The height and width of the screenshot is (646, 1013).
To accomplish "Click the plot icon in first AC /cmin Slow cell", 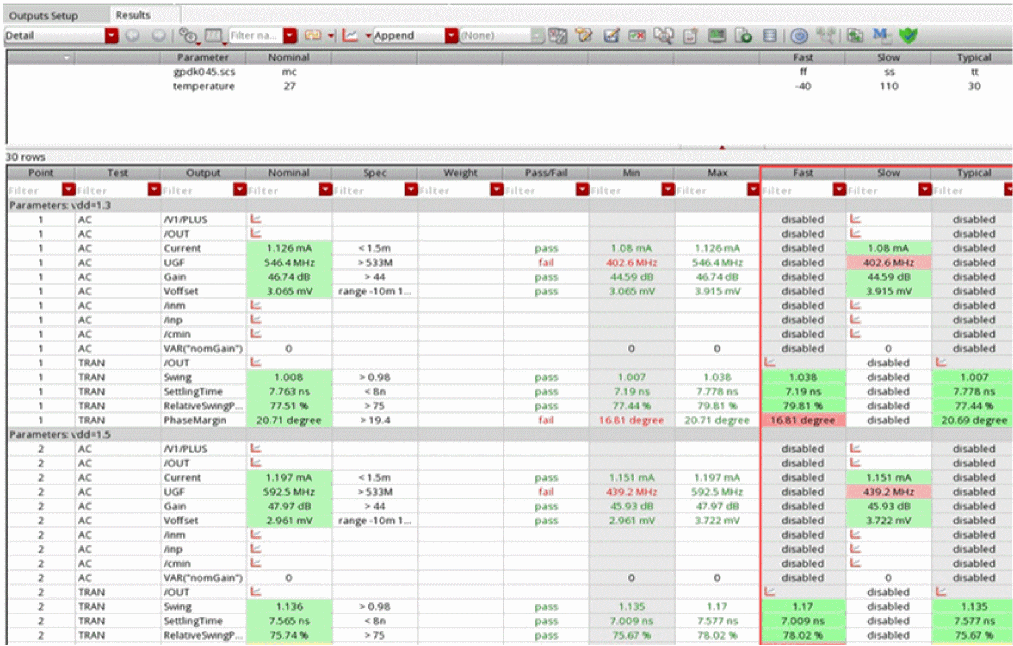I will pyautogui.click(x=855, y=334).
